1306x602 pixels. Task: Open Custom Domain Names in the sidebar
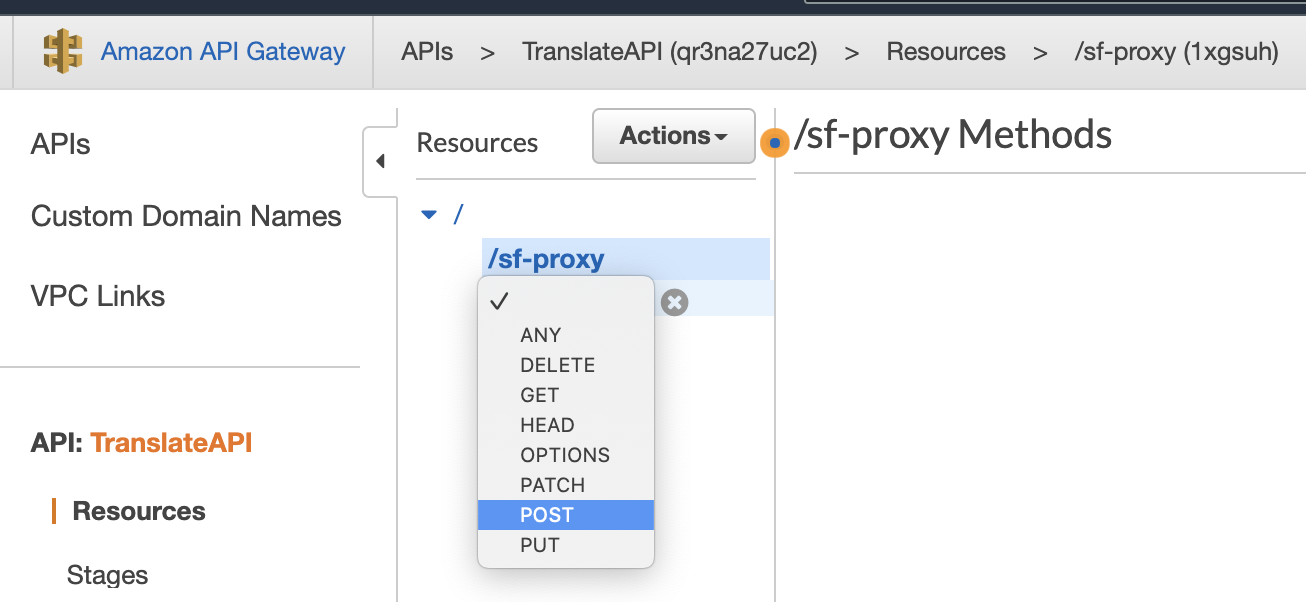tap(186, 216)
